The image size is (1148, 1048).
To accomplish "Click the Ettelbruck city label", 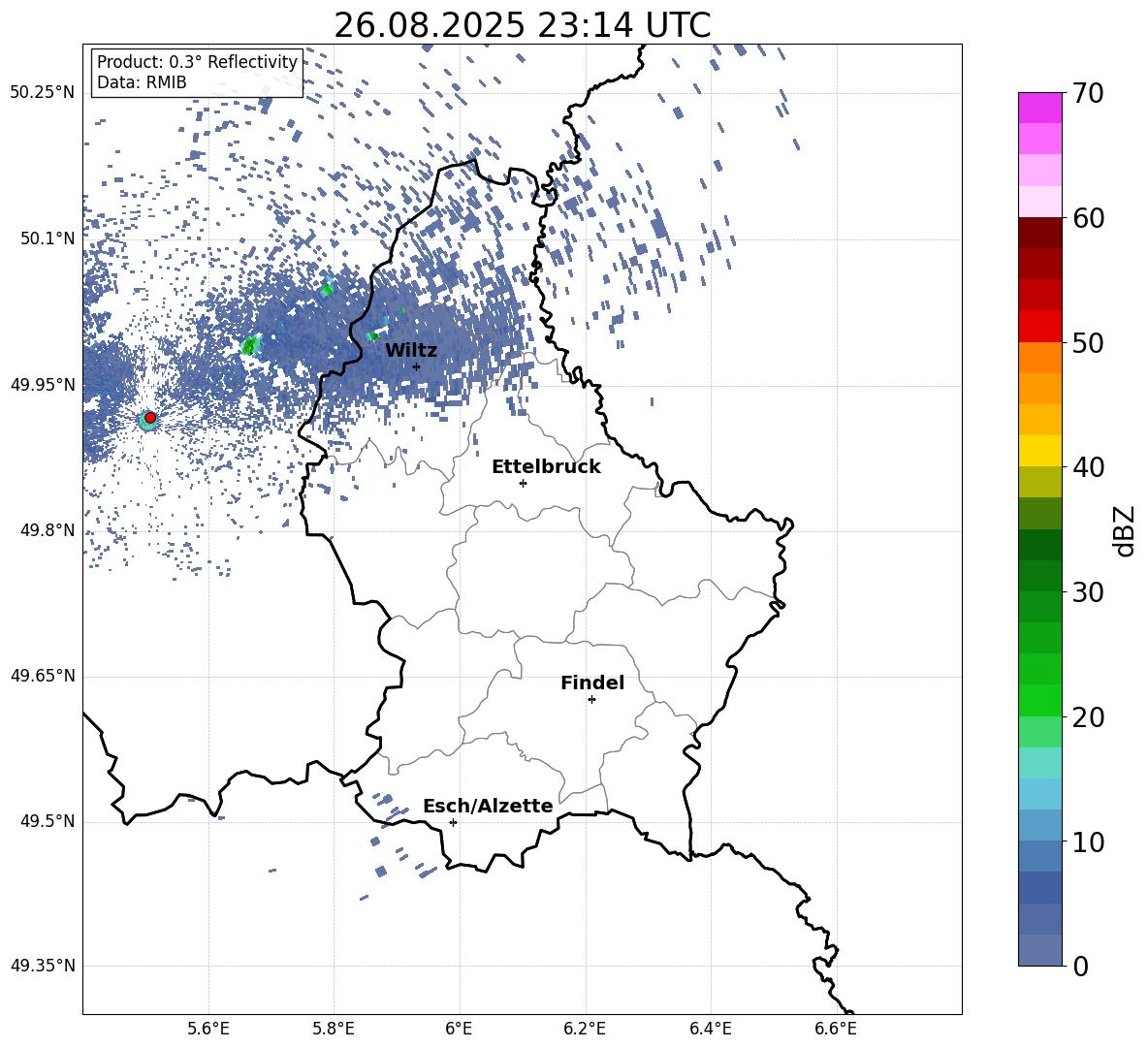I will (x=546, y=467).
